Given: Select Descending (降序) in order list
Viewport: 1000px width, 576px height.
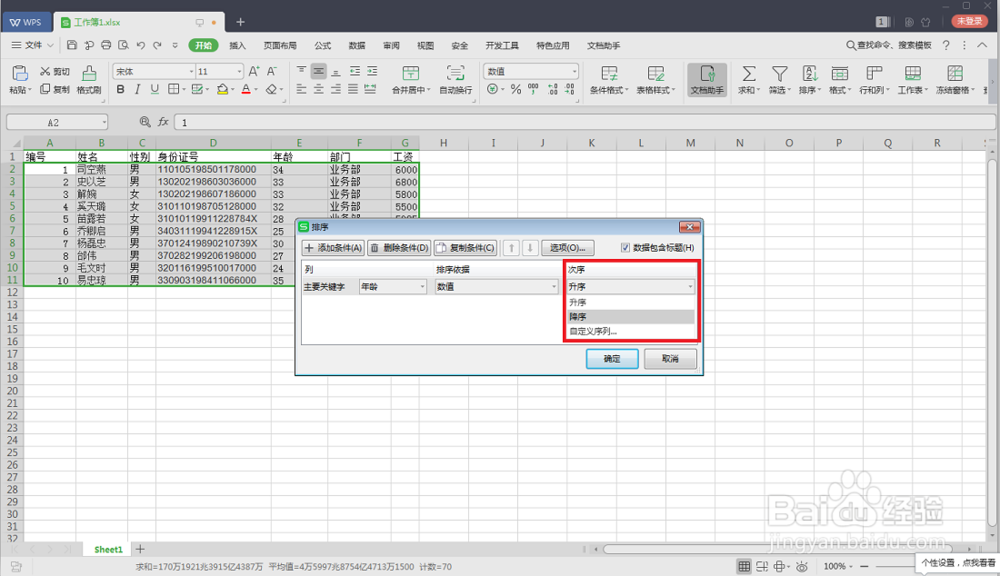Looking at the screenshot, I should 630,316.
